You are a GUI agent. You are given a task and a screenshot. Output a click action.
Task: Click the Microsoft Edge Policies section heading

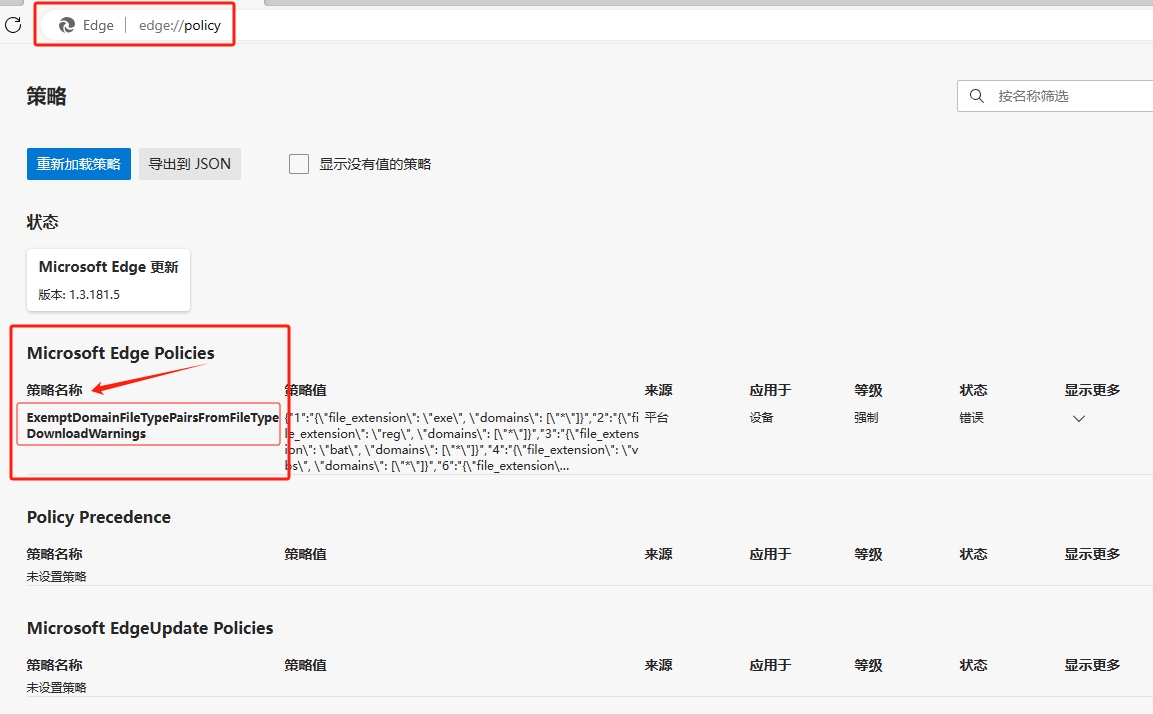(121, 353)
